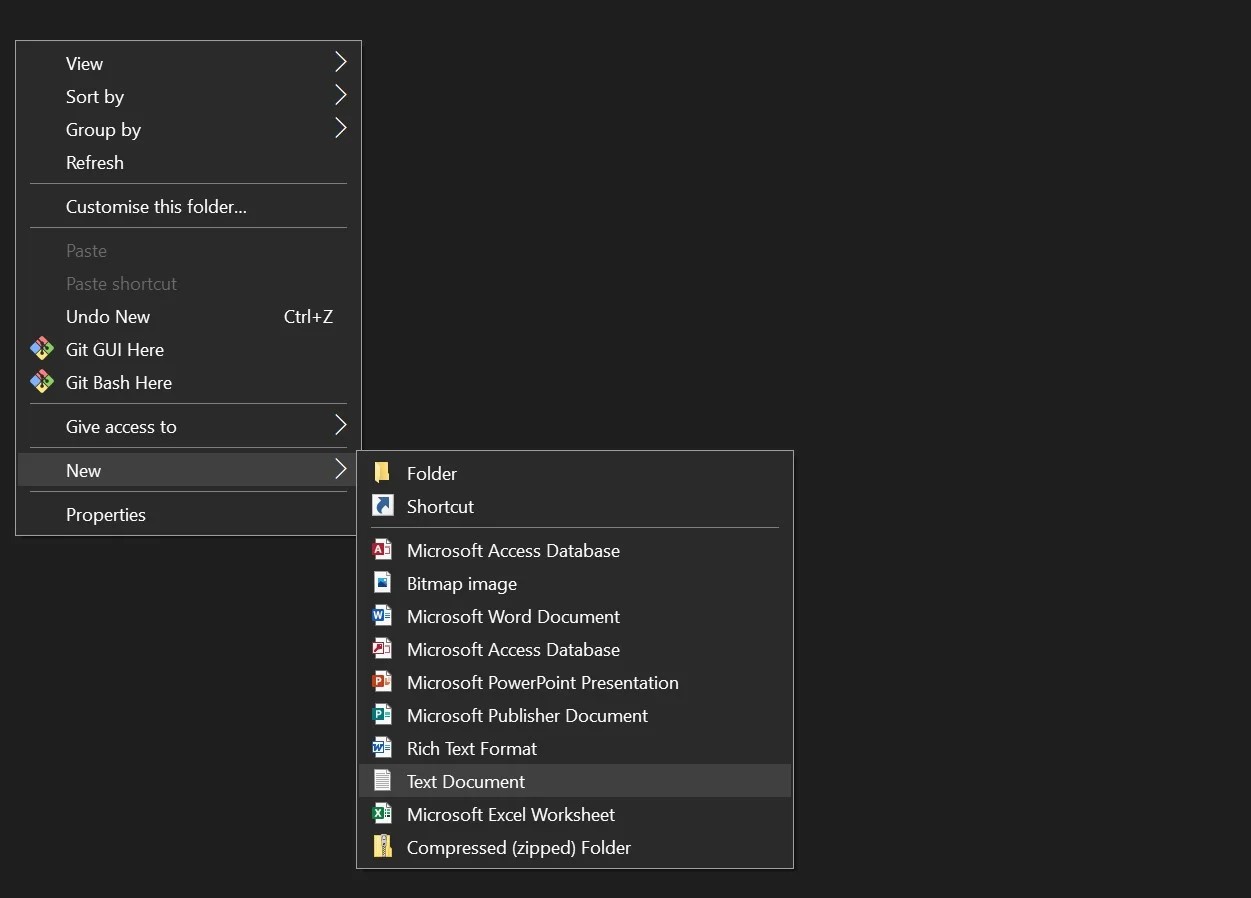Image resolution: width=1251 pixels, height=898 pixels.
Task: Click the Microsoft Publisher Document icon
Action: tap(382, 715)
